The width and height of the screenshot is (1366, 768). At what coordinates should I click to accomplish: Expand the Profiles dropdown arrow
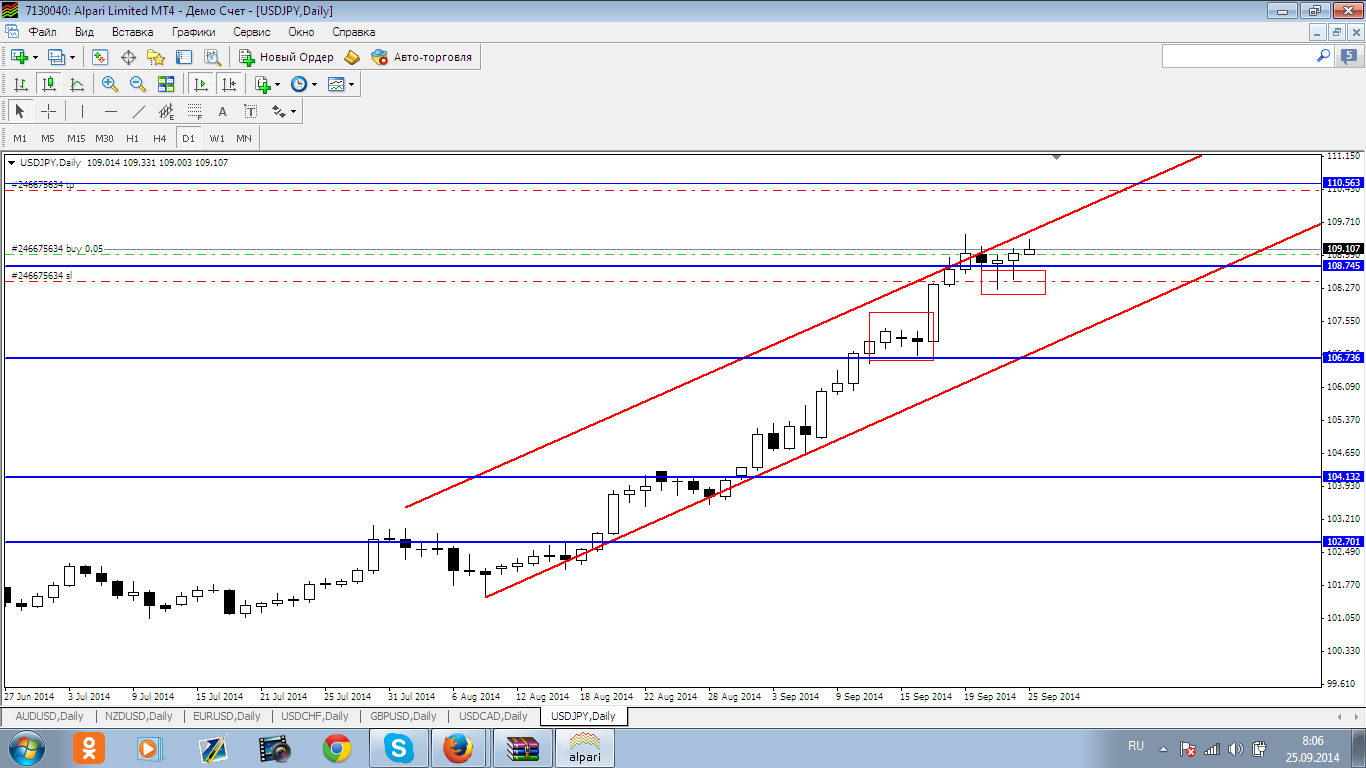(72, 57)
